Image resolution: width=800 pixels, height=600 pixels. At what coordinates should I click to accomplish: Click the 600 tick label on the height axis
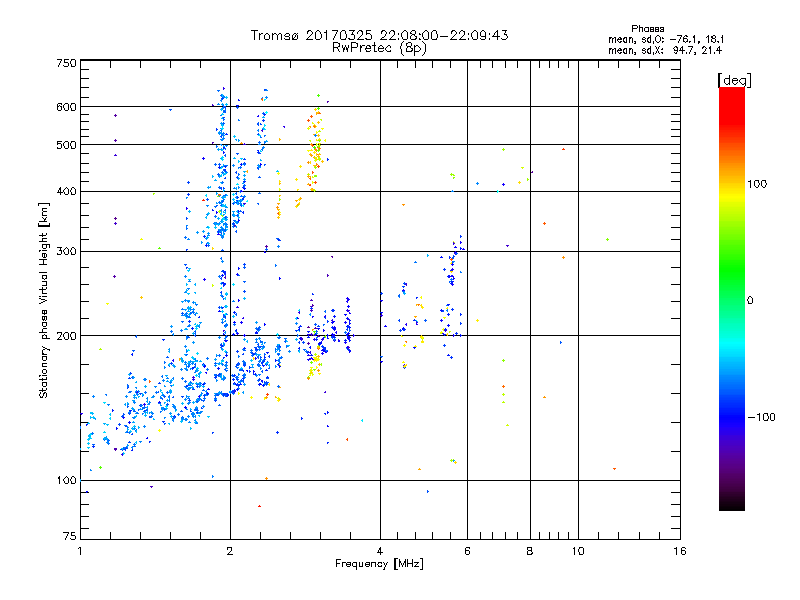tap(66, 107)
